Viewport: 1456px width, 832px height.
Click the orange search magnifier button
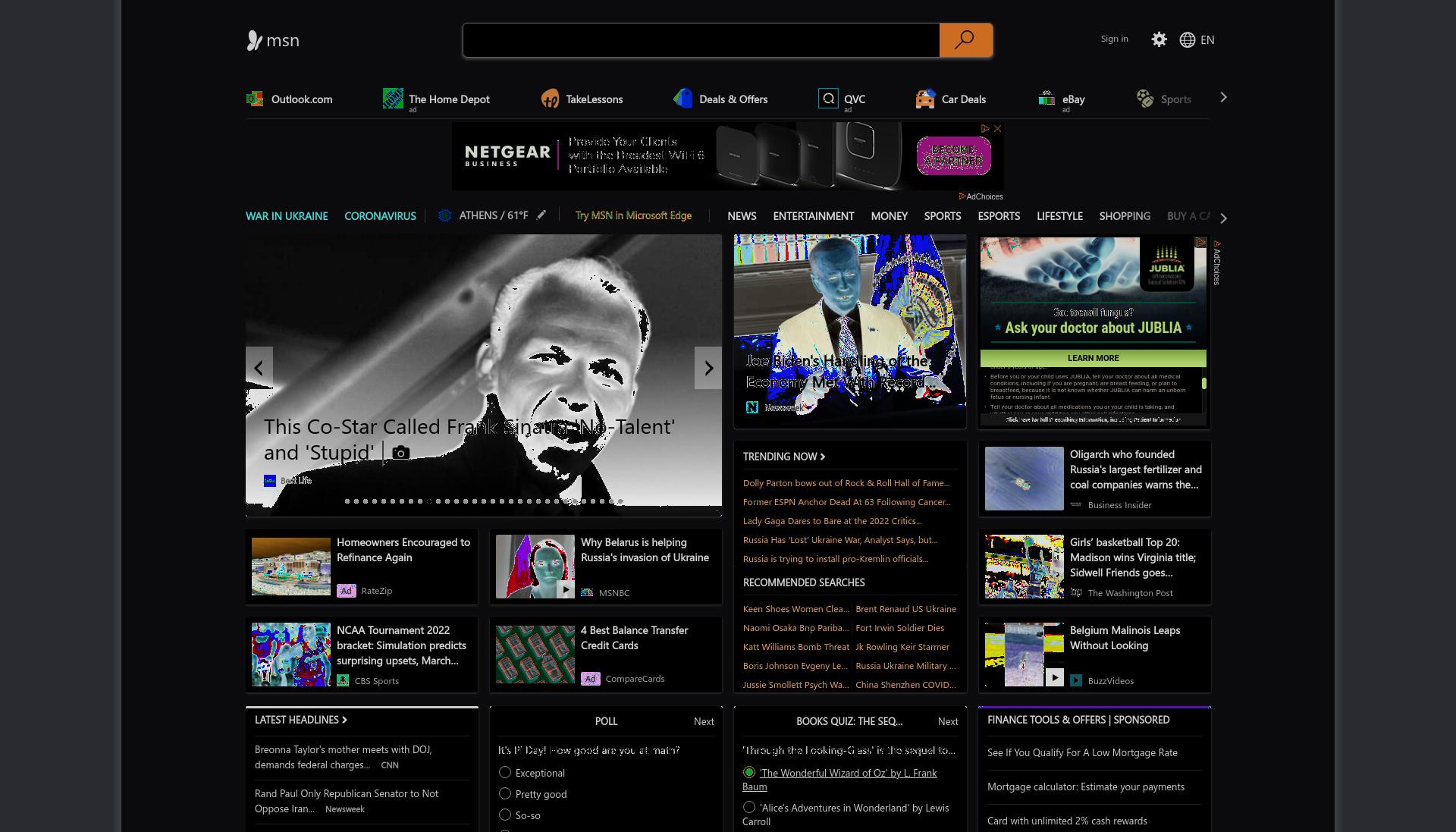(965, 40)
